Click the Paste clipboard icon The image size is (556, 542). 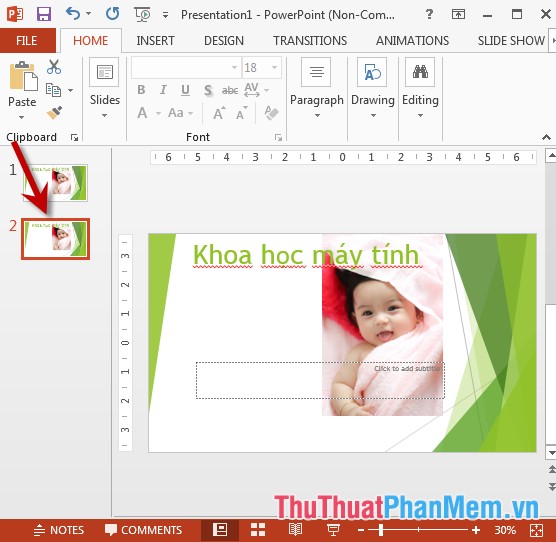(x=23, y=76)
